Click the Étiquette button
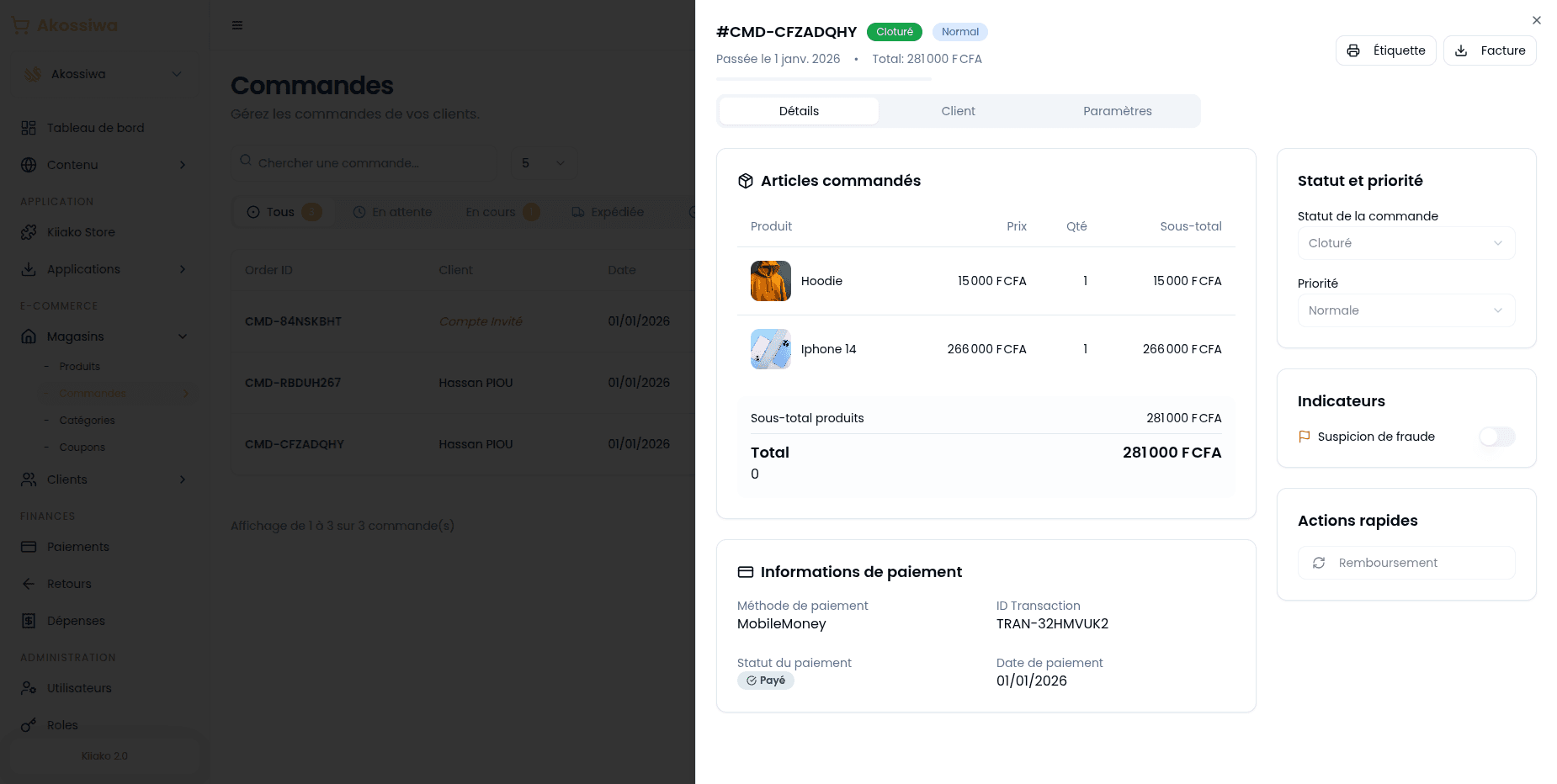Image resolution: width=1557 pixels, height=784 pixels. 1385,50
